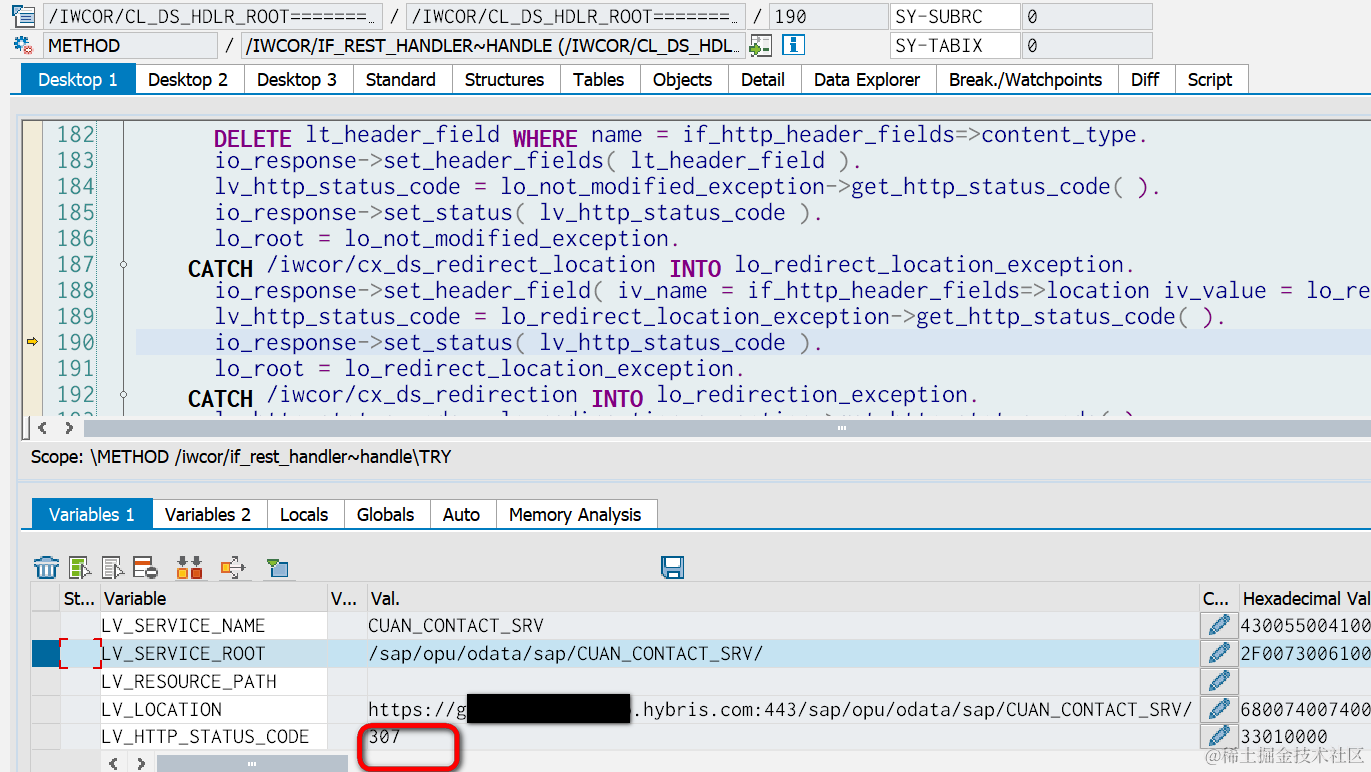Click the pencil edit icon for LV_RESOURCE_PATH

point(1218,681)
